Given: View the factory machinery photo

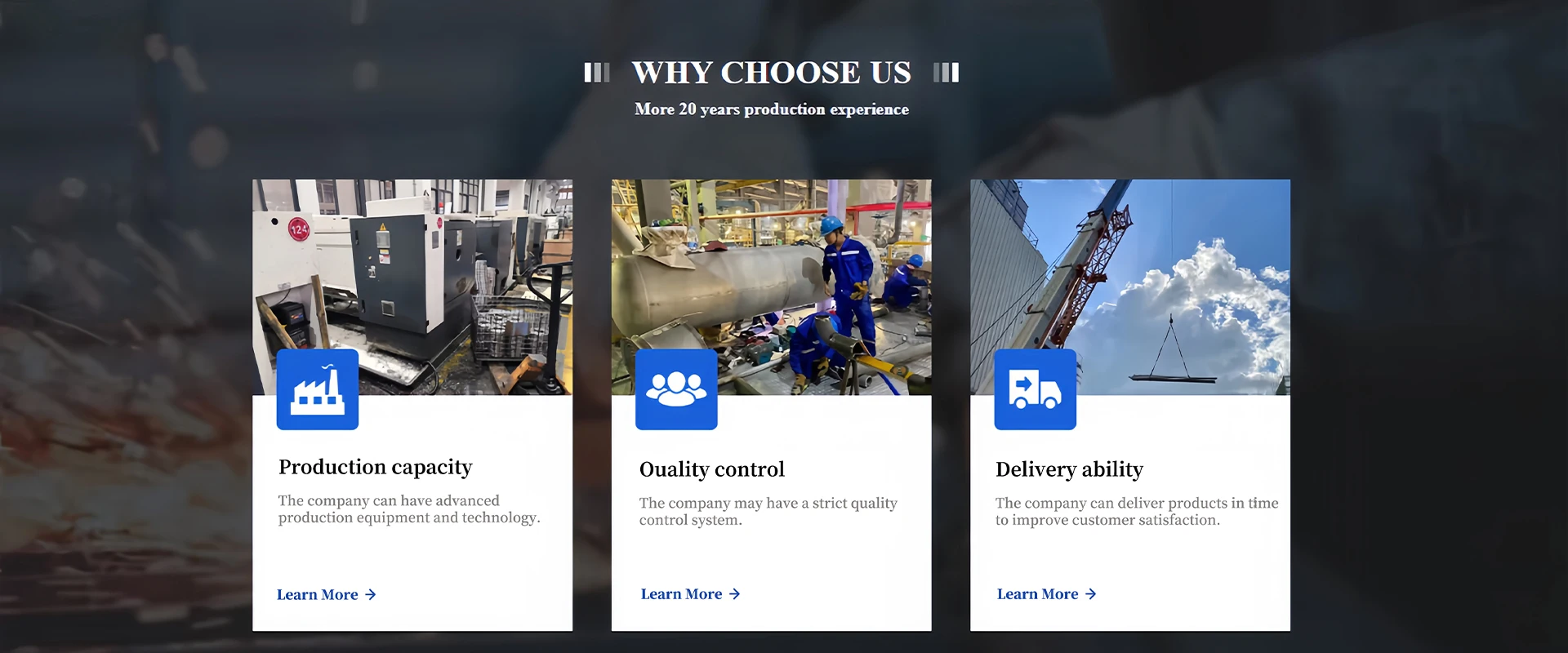Looking at the screenshot, I should 412,287.
